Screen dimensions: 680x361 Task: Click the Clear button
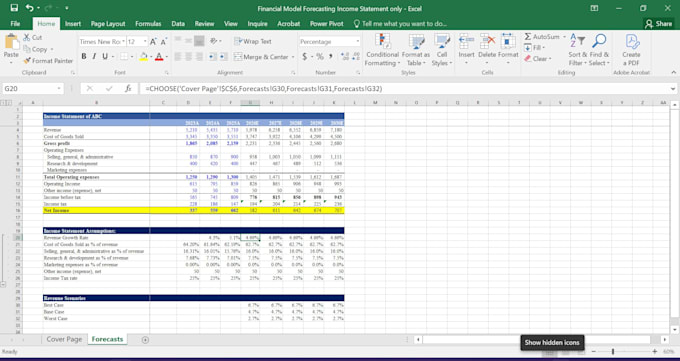coord(537,59)
